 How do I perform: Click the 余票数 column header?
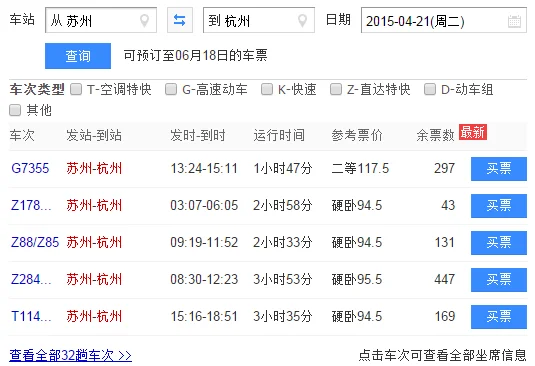435,135
